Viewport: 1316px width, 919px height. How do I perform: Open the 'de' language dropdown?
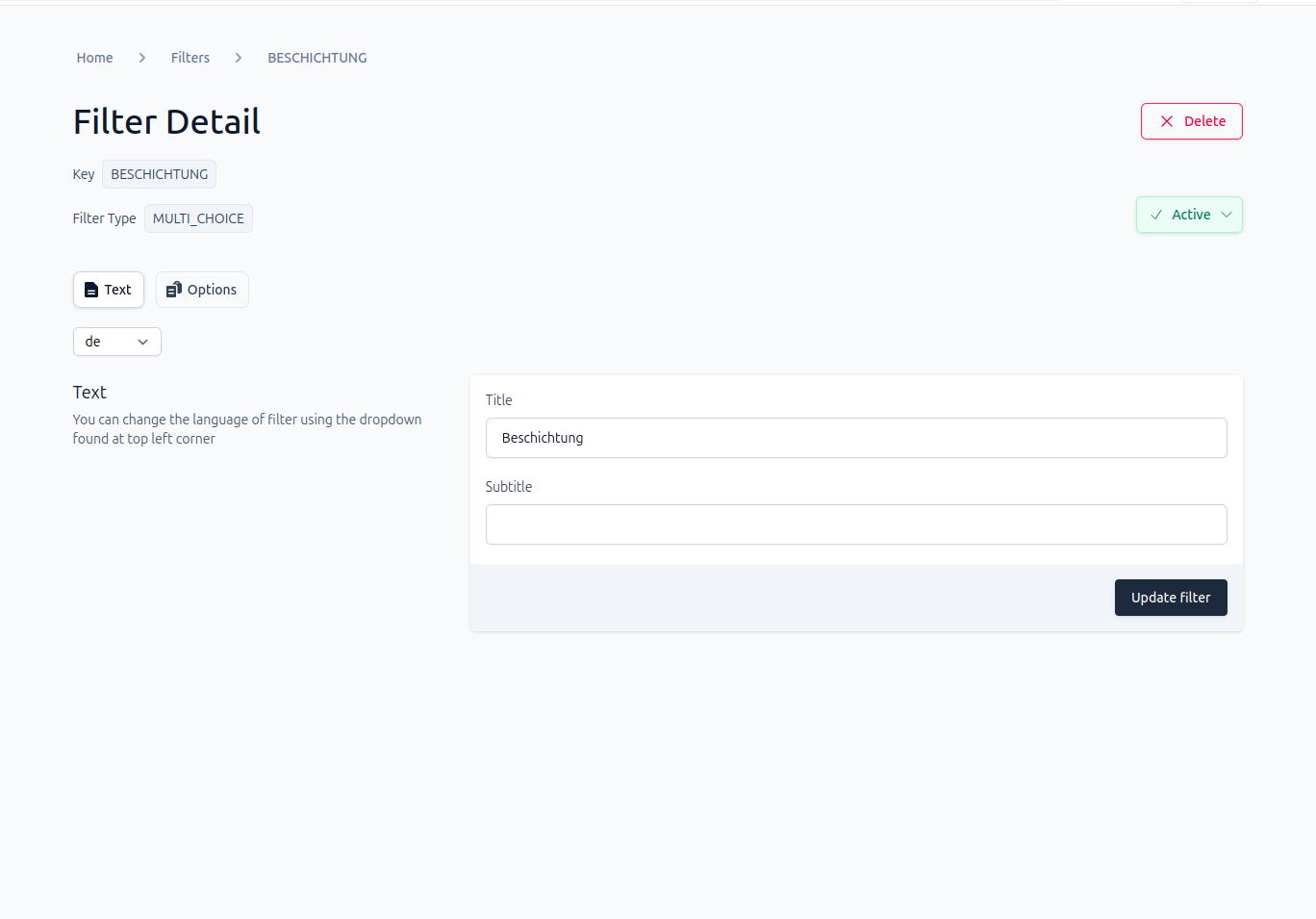point(117,342)
